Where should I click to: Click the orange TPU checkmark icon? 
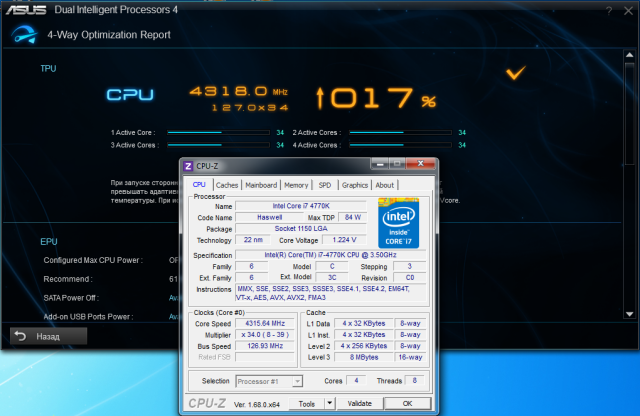click(516, 73)
